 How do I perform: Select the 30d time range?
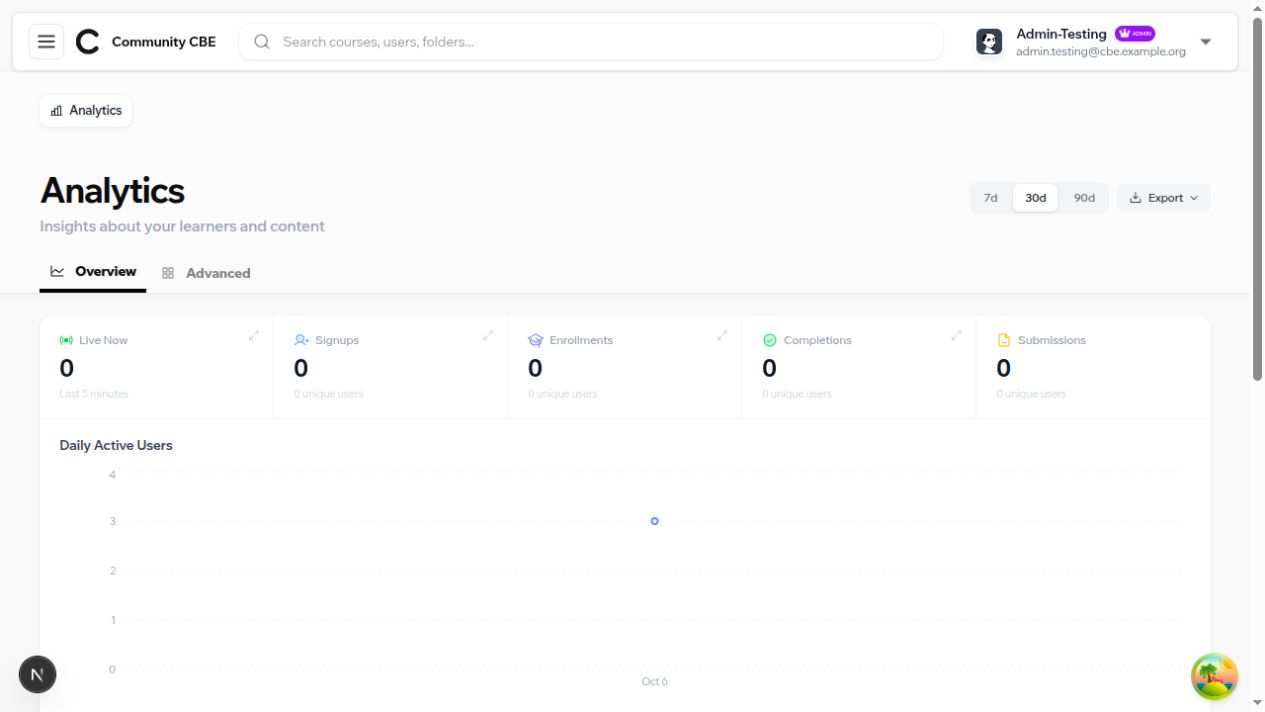click(1035, 198)
